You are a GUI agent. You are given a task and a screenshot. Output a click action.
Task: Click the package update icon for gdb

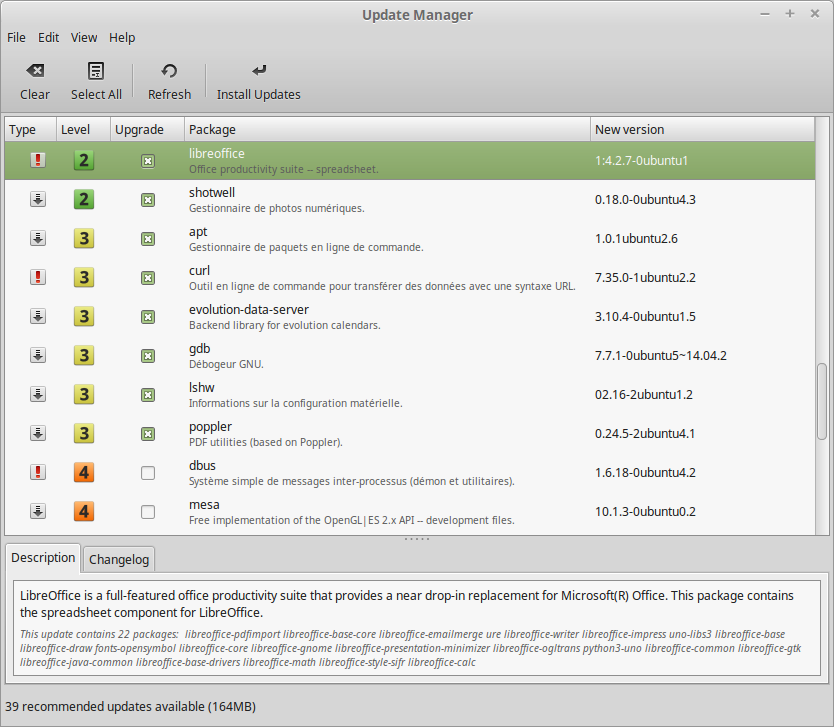point(38,355)
